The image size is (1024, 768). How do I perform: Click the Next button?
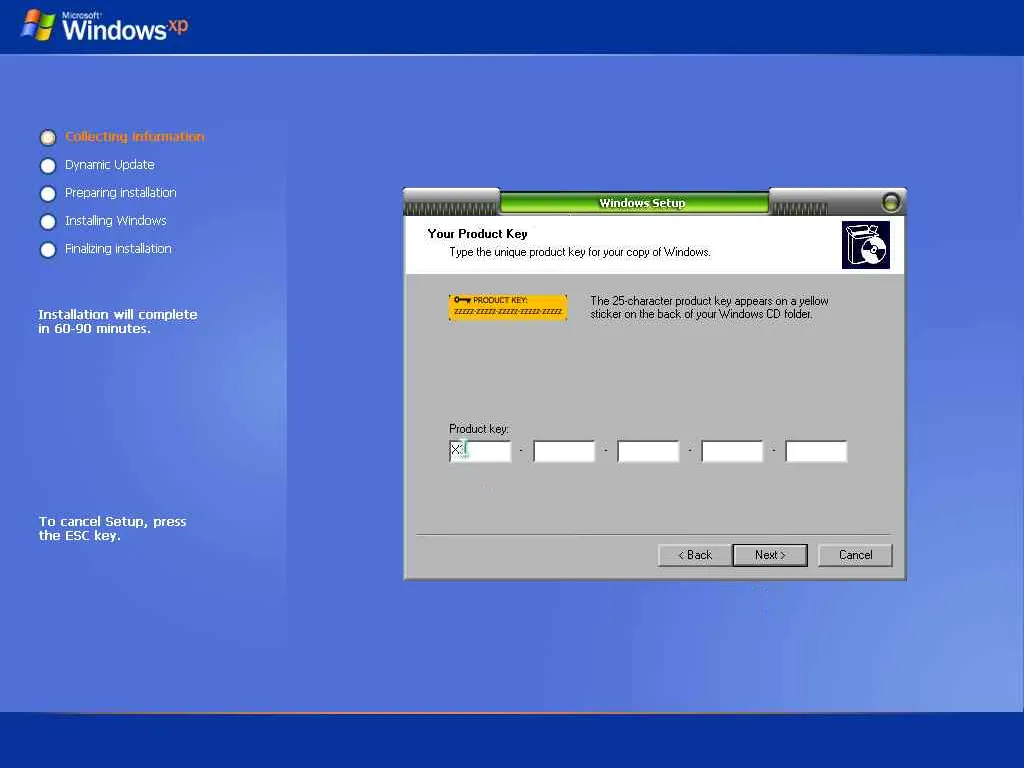pos(770,555)
